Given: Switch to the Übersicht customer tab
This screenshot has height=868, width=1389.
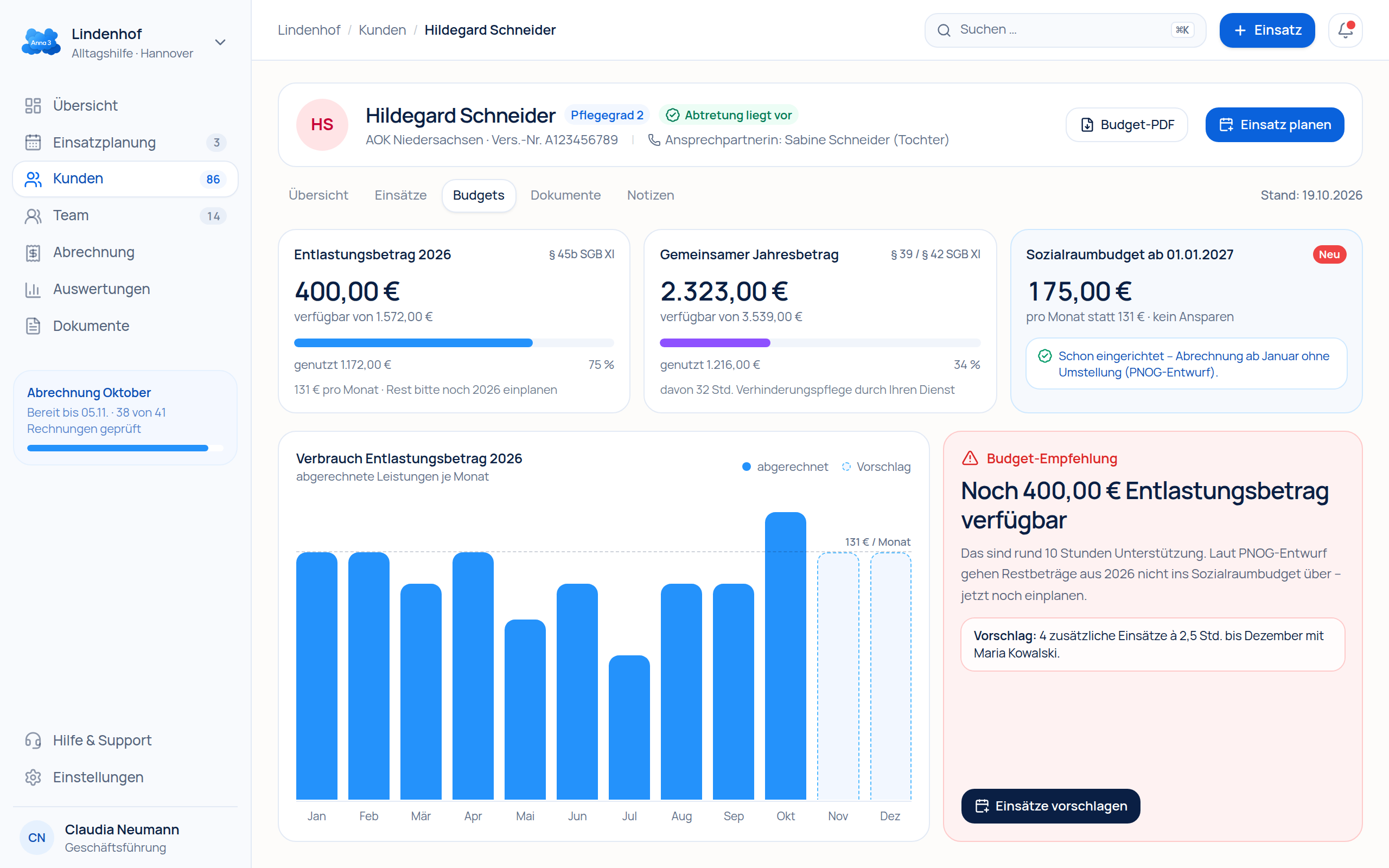Looking at the screenshot, I should coord(318,195).
